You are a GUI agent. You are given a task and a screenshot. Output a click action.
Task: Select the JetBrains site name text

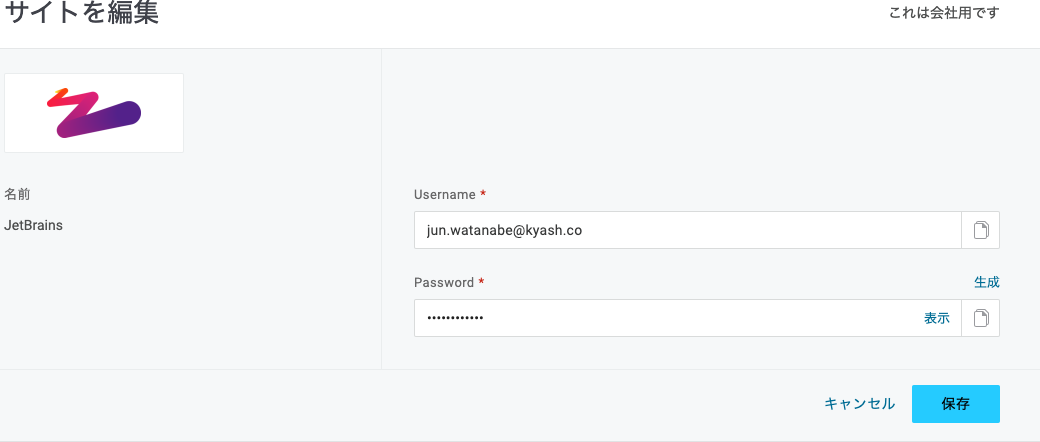33,225
